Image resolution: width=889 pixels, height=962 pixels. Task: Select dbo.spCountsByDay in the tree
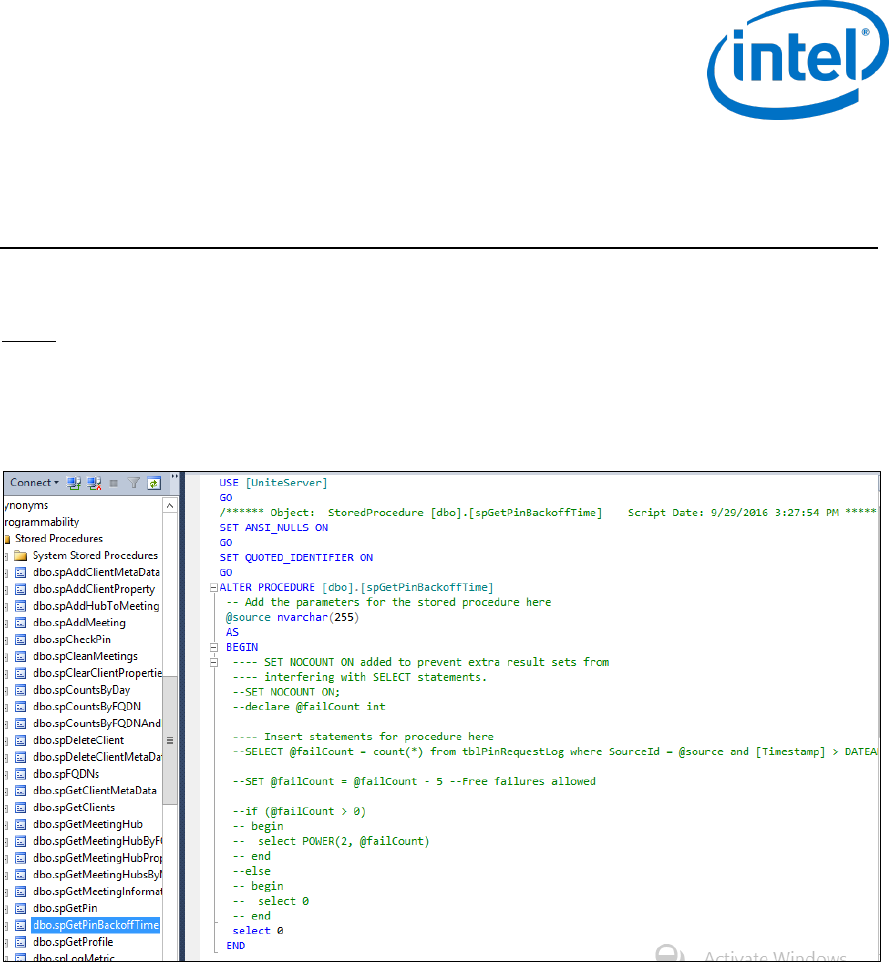[x=81, y=690]
